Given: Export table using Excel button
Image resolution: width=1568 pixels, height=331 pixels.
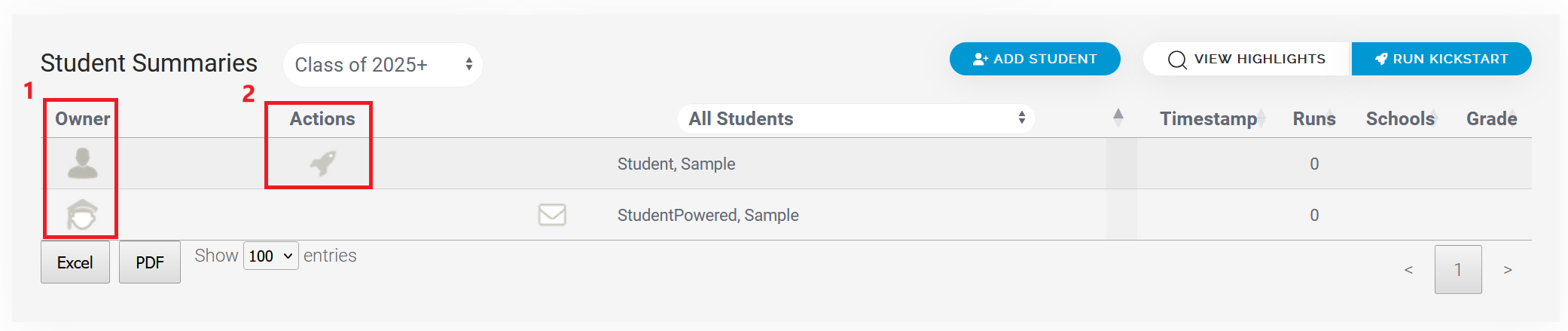Looking at the screenshot, I should tap(75, 262).
